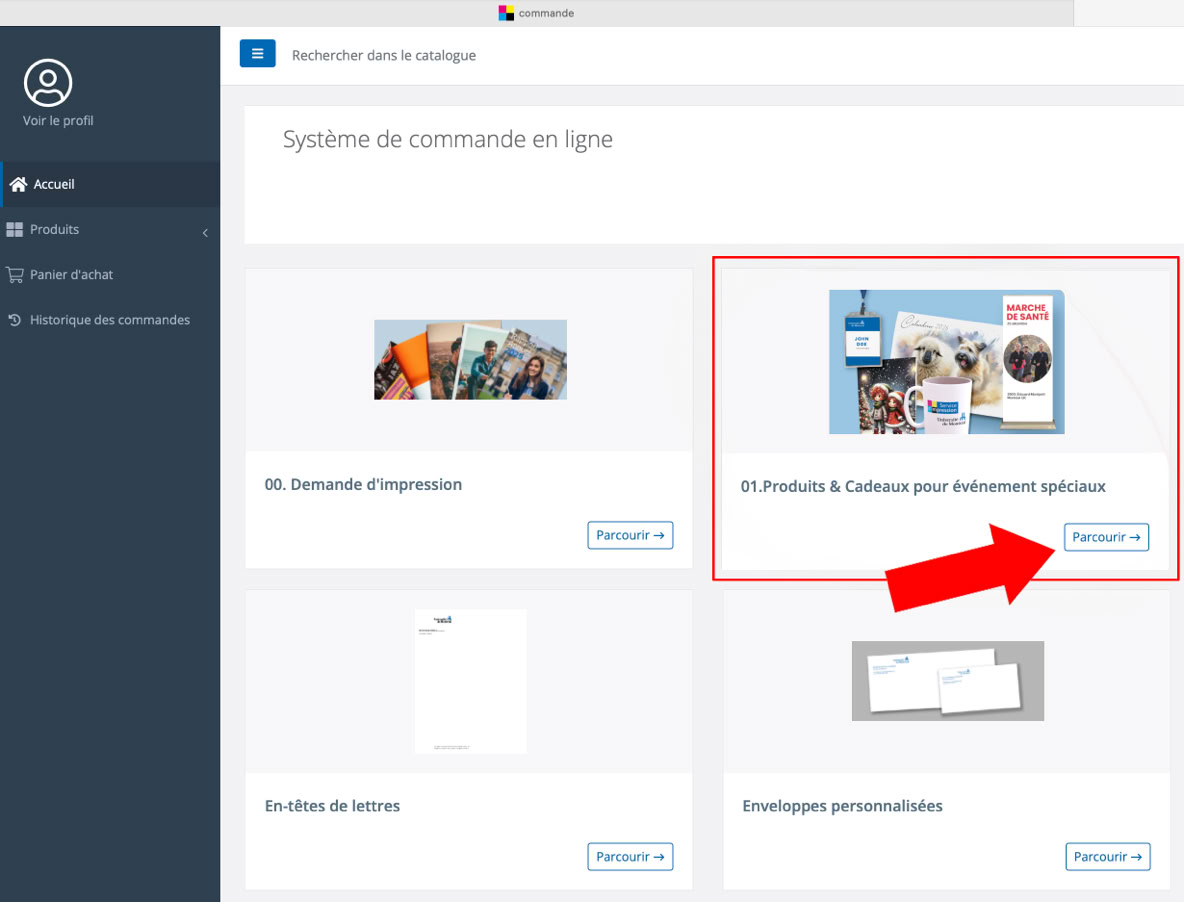This screenshot has width=1184, height=902.
Task: Open the Voir le profil link
Action: point(58,121)
